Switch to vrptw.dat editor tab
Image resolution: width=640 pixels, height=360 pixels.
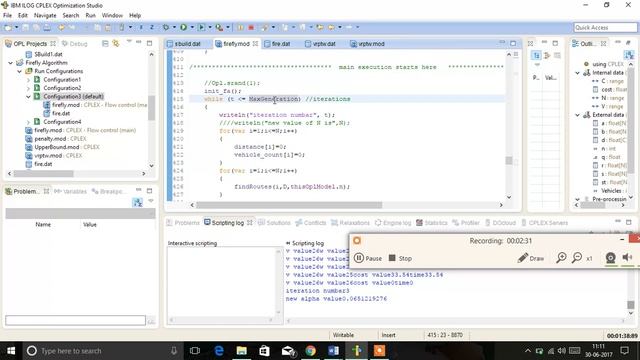tap(320, 44)
